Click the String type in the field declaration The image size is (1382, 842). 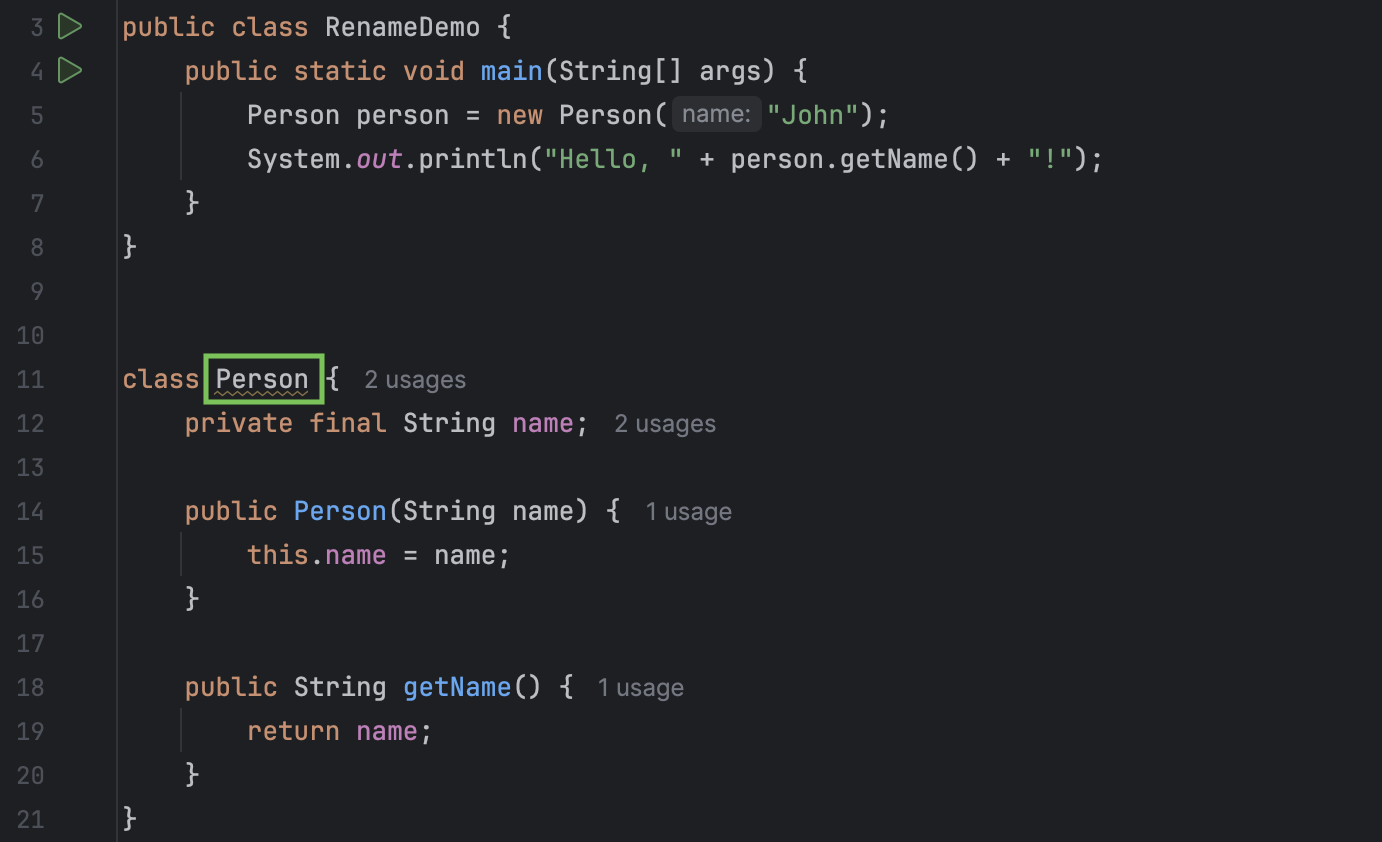(449, 423)
